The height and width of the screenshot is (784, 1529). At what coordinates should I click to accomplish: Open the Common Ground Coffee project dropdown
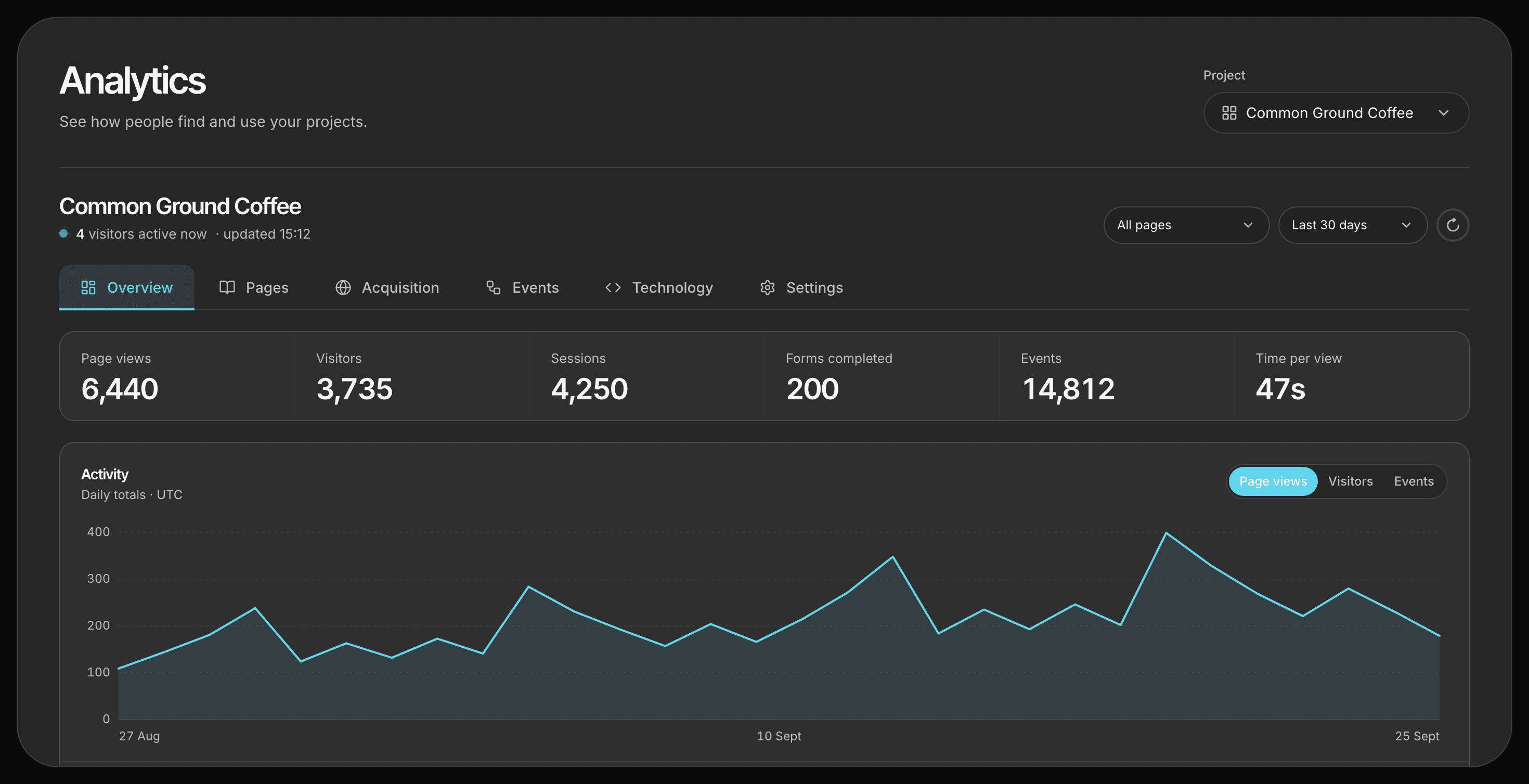point(1336,113)
